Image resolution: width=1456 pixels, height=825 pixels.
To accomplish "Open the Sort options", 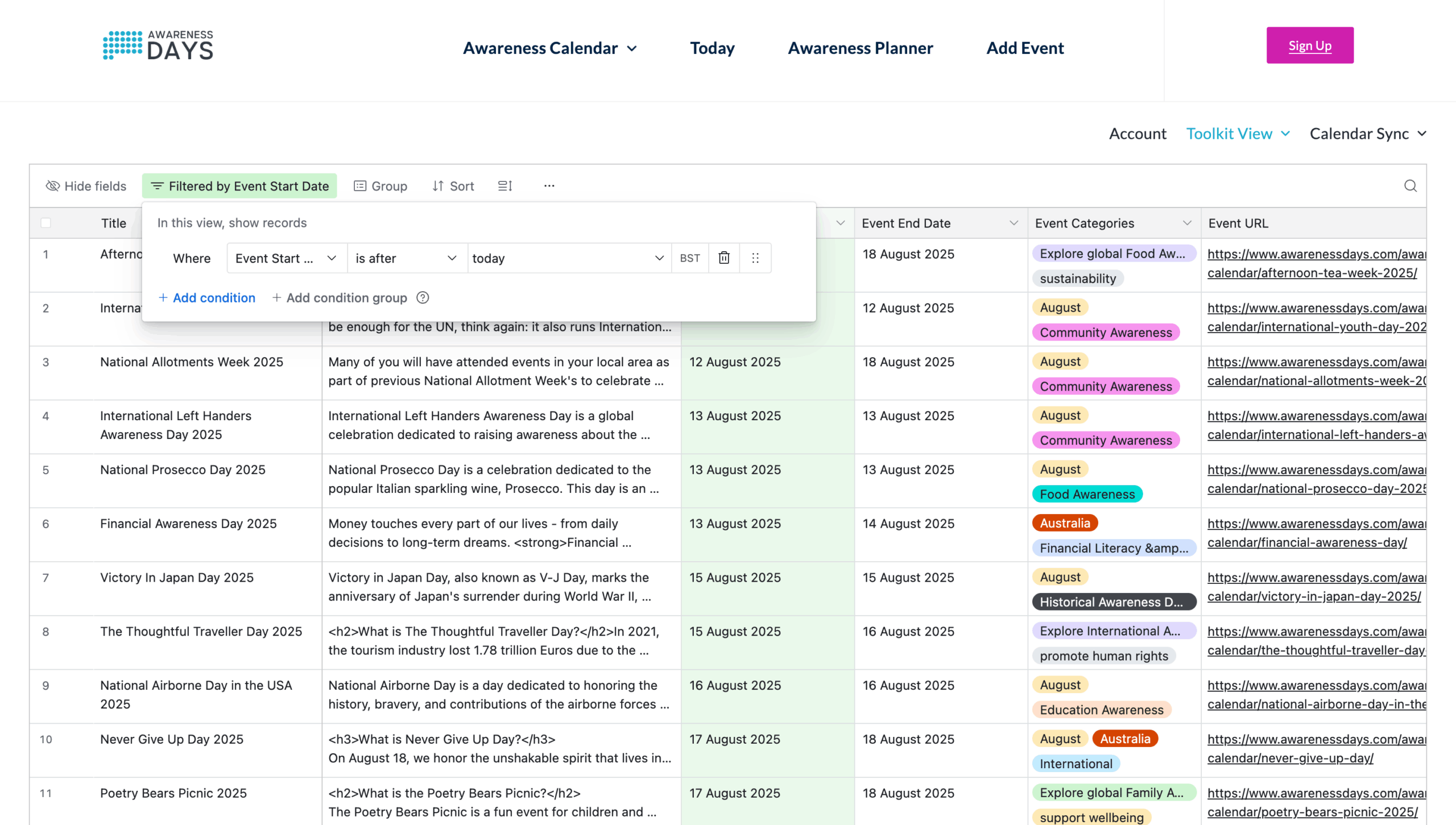I will coord(453,186).
